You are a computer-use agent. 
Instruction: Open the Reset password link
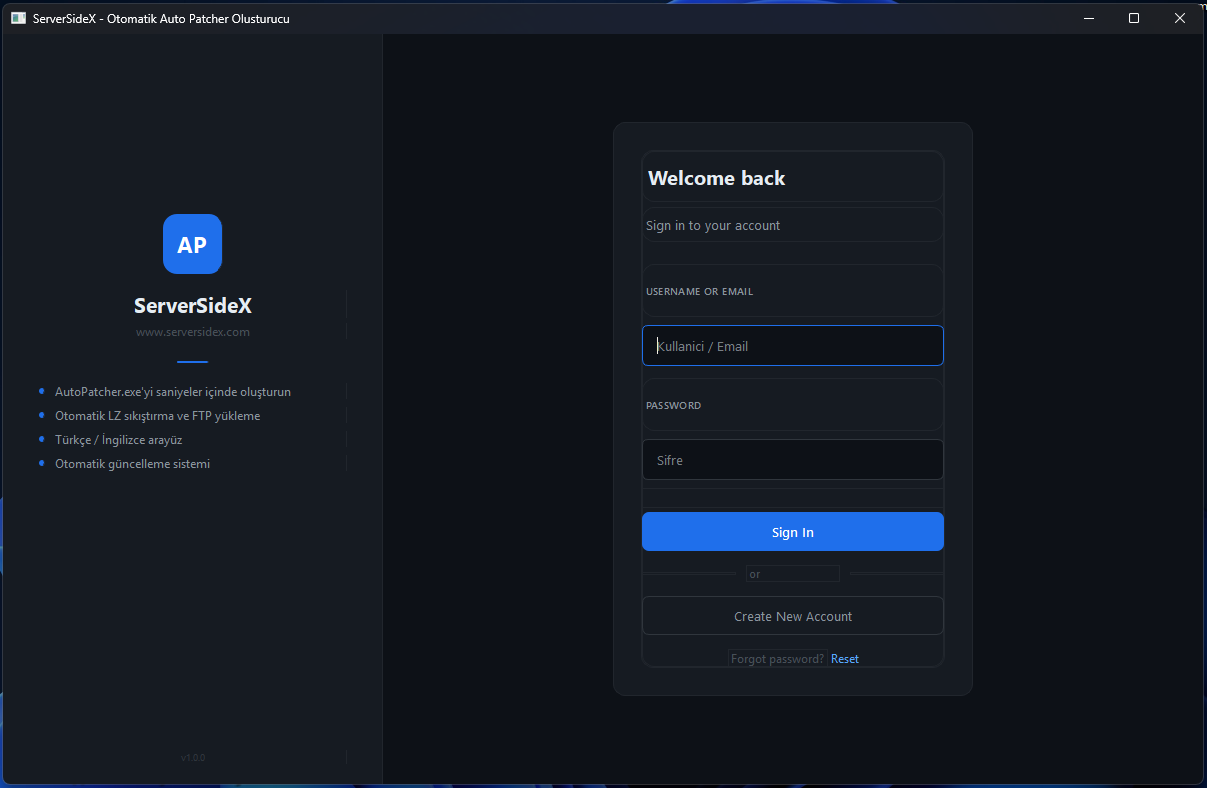(845, 659)
